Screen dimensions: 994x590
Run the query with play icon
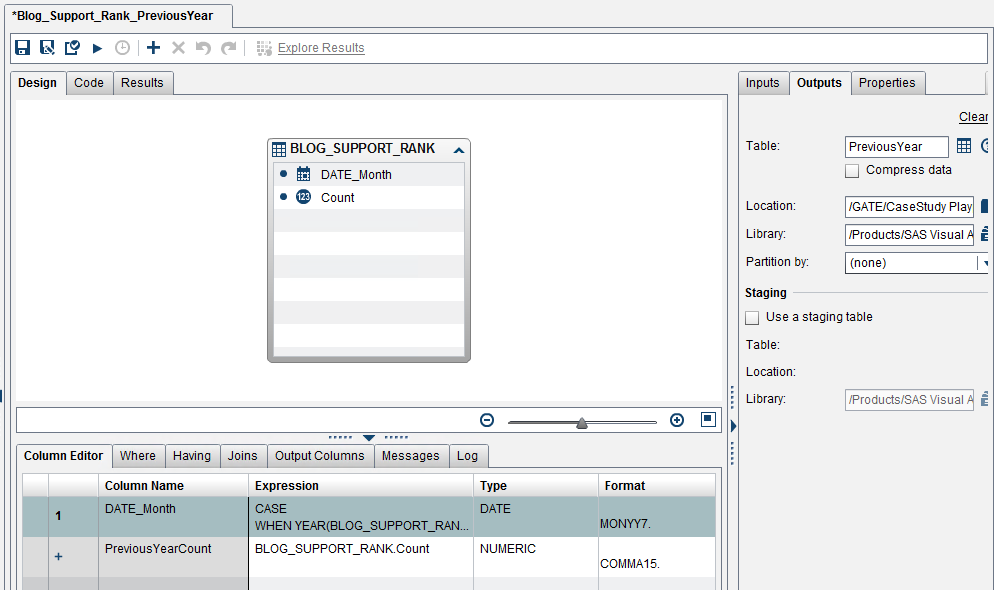pos(97,48)
